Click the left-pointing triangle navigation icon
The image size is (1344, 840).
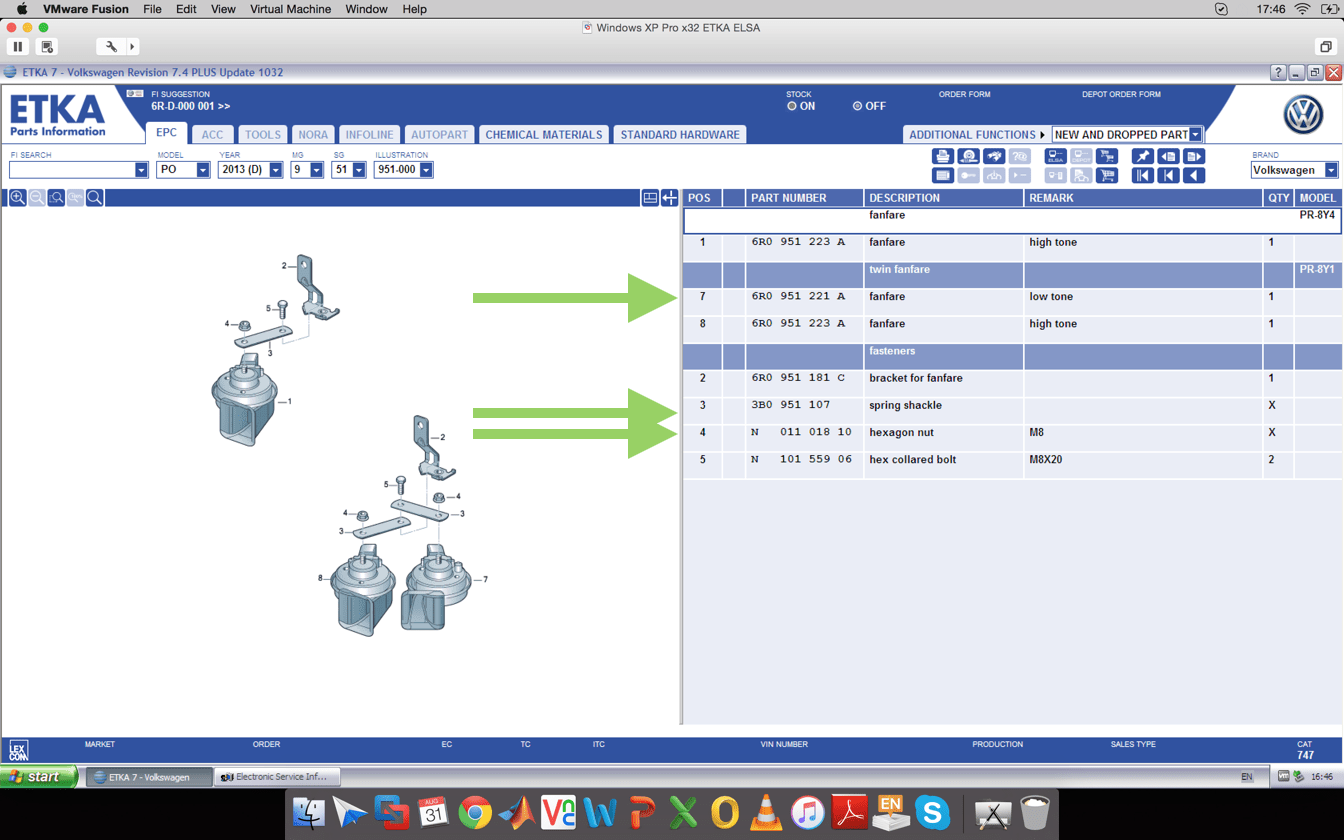point(1193,175)
